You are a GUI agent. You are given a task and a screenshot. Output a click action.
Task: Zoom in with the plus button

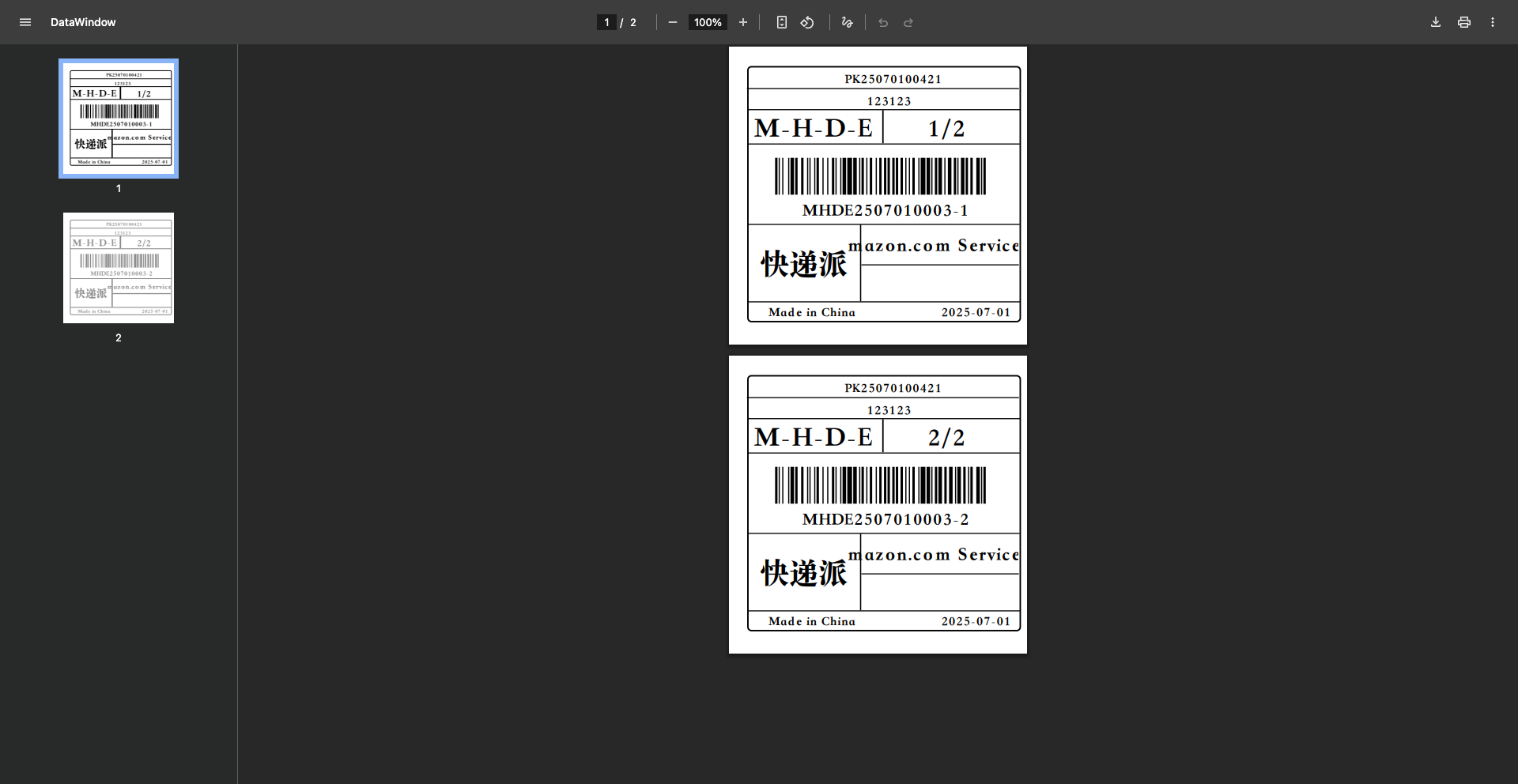743,22
